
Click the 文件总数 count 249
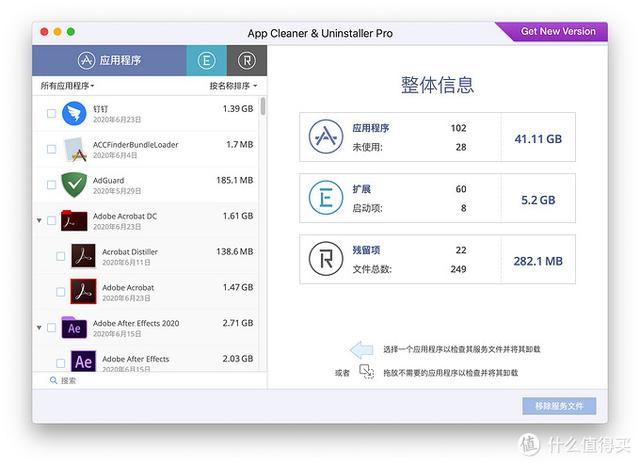(x=458, y=269)
